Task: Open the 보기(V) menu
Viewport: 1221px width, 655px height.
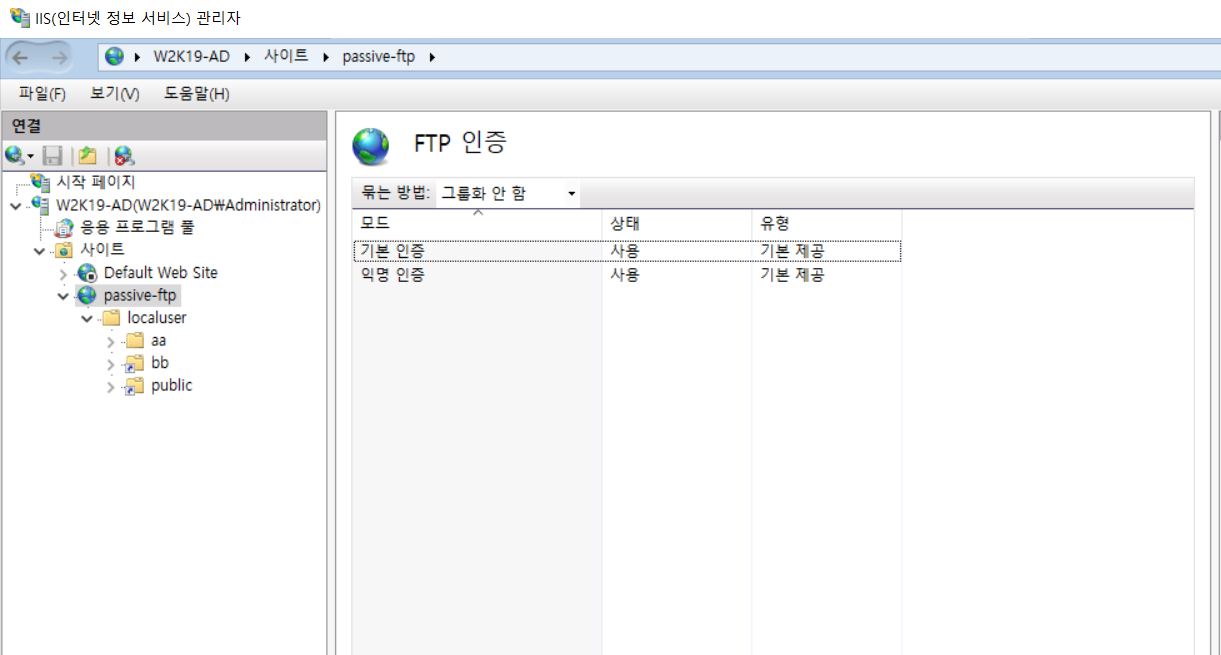Action: point(115,94)
